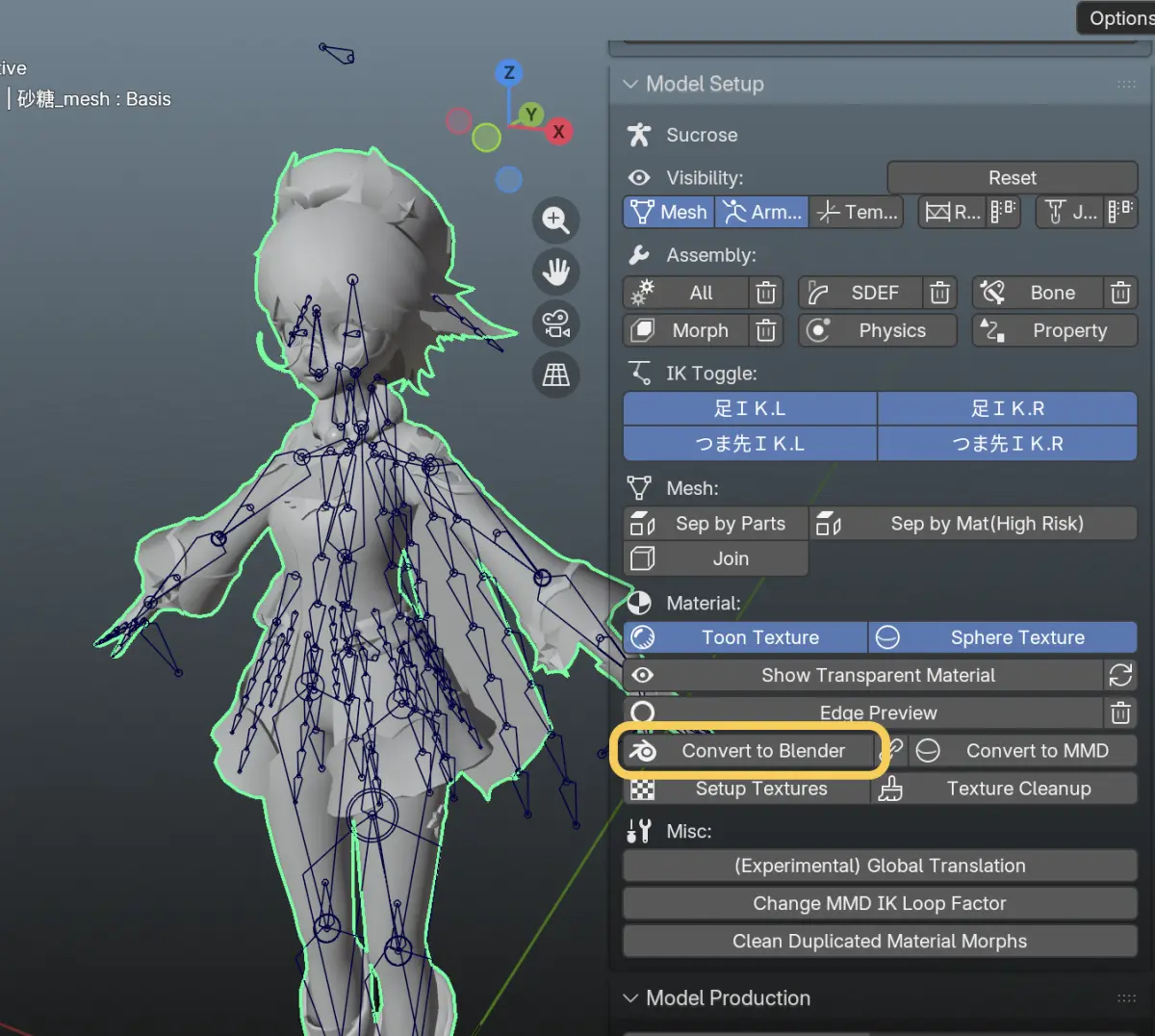Click Sep by Parts mesh button
This screenshot has width=1155, height=1036.
[715, 524]
